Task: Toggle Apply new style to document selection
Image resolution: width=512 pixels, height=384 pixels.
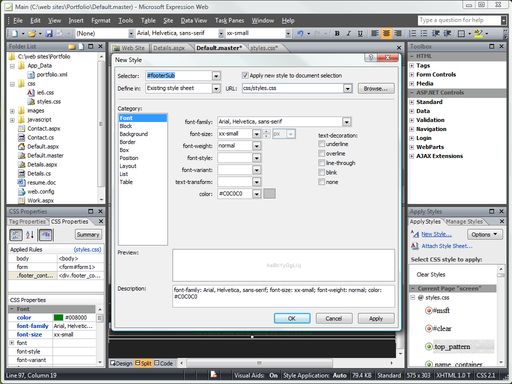Action: point(245,75)
